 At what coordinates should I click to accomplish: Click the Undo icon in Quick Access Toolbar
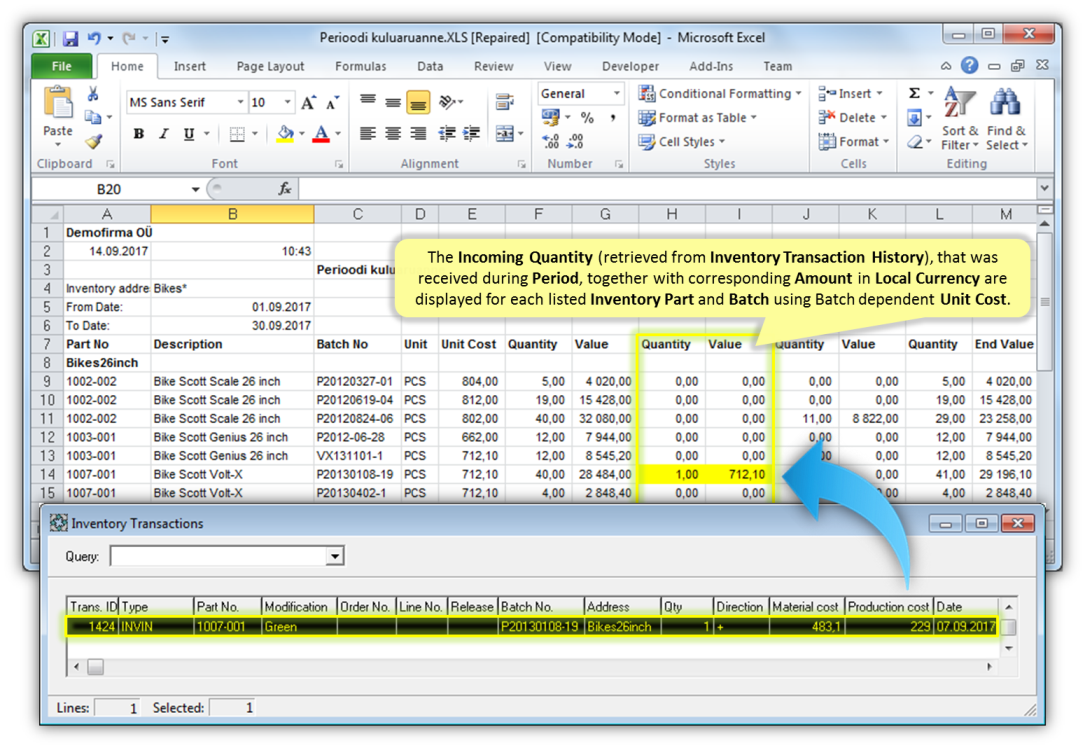[94, 38]
